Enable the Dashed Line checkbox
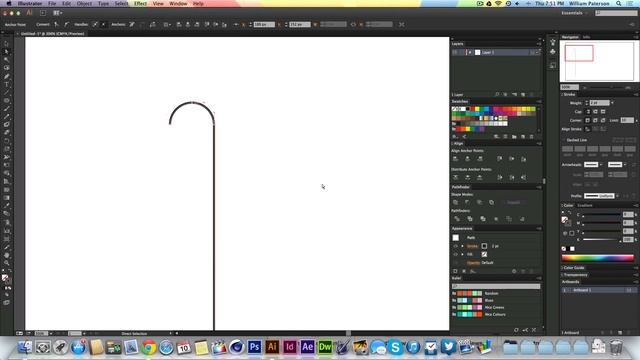Image resolution: width=640 pixels, height=360 pixels. tap(564, 140)
